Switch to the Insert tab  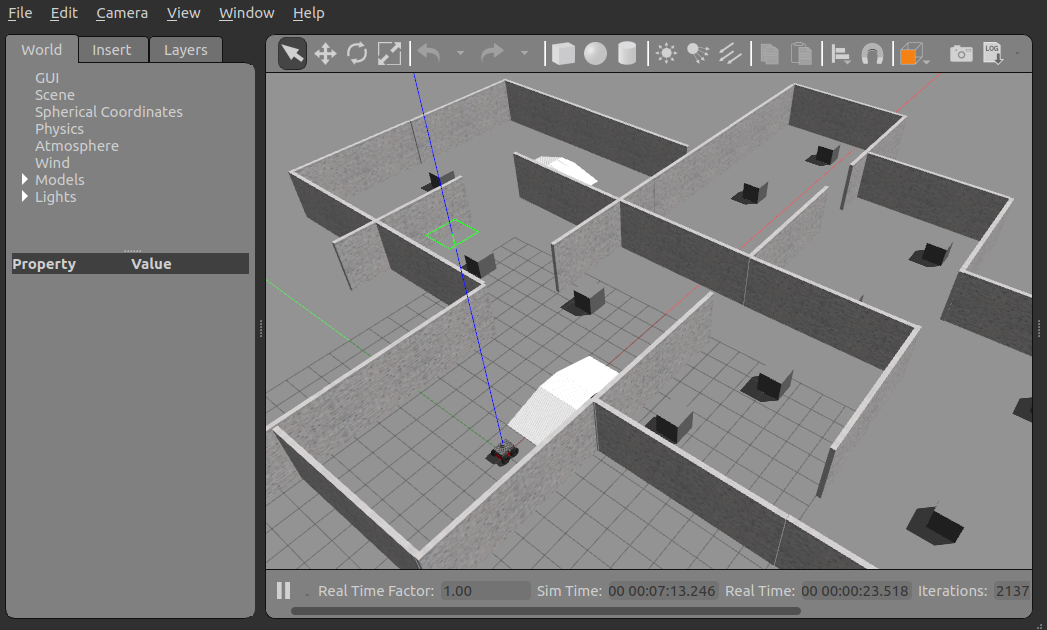112,50
